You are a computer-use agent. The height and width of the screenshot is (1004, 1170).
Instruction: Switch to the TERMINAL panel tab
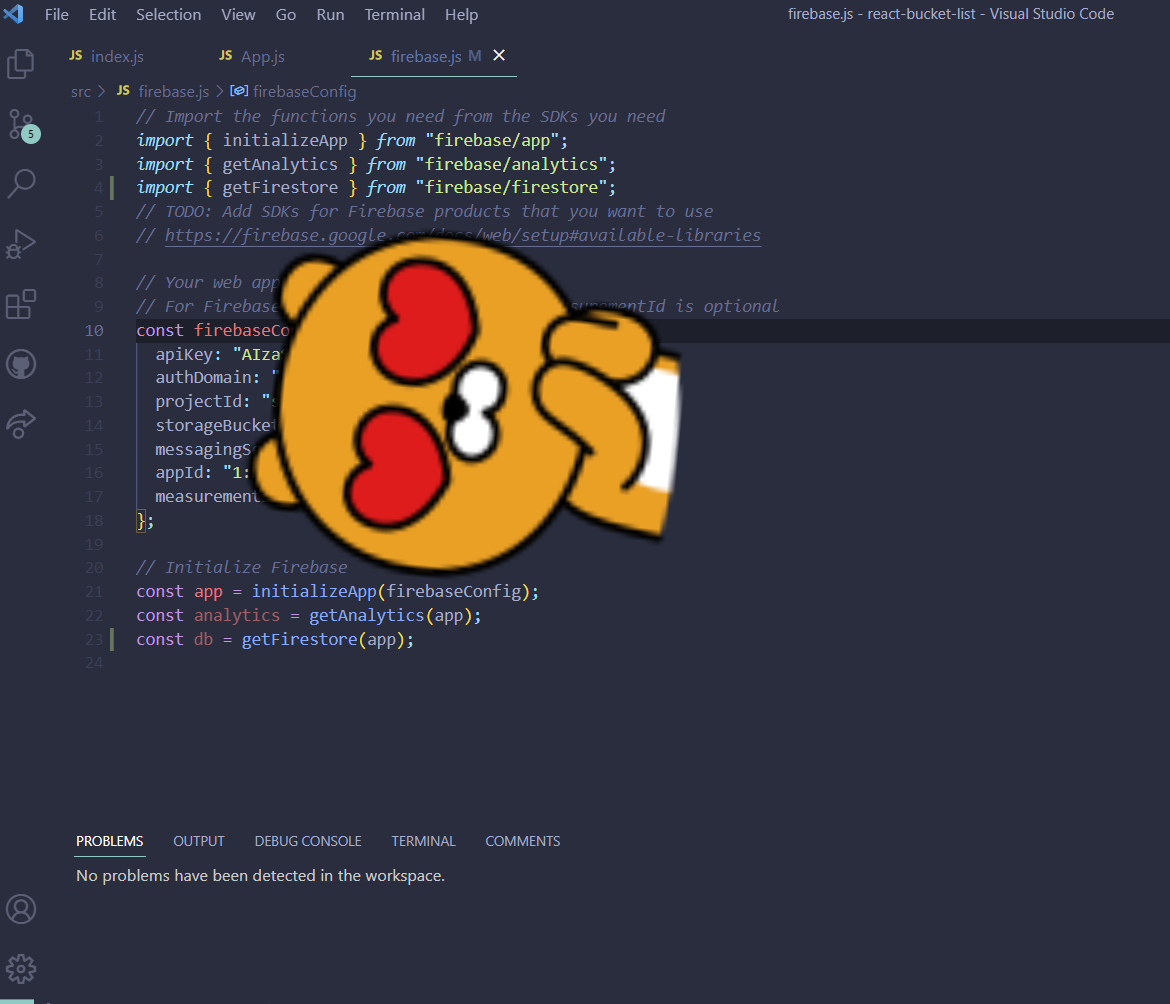pyautogui.click(x=423, y=841)
